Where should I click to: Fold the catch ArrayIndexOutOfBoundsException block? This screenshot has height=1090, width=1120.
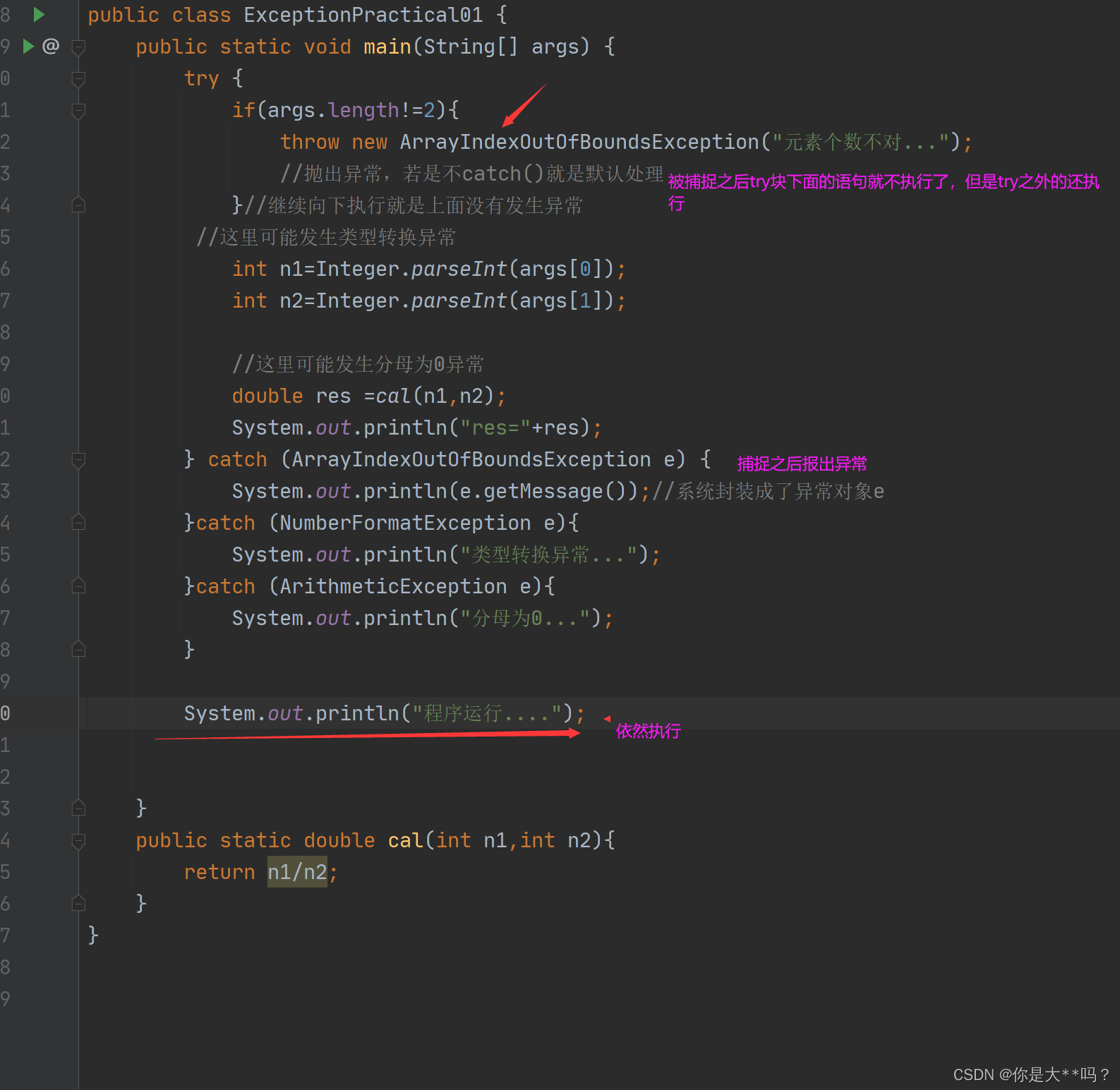78,459
